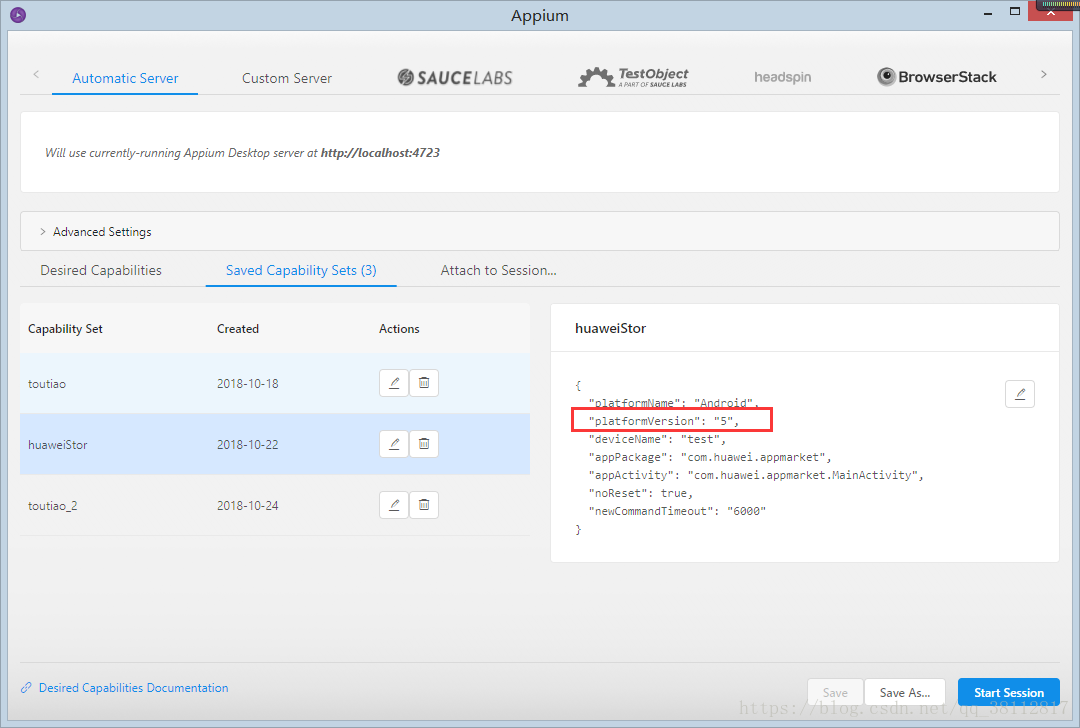Click the deviceName JSON line
The width and height of the screenshot is (1080, 728).
(656, 439)
